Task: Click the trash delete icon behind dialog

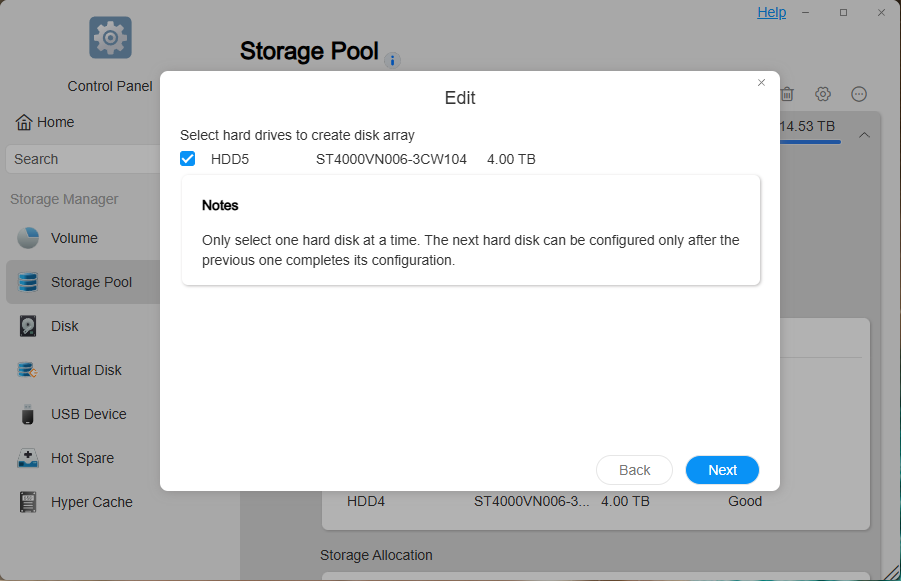Action: click(787, 94)
